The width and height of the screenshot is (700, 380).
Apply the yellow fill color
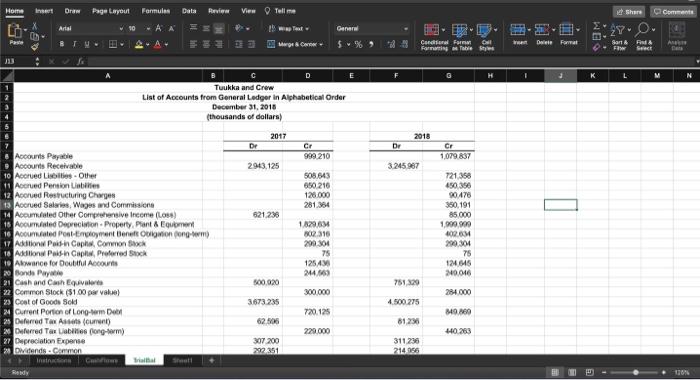[x=139, y=44]
